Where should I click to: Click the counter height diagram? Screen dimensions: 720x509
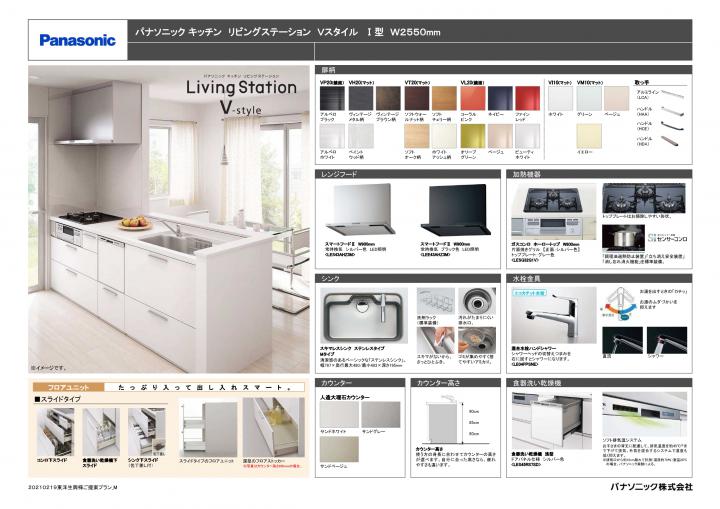point(452,420)
